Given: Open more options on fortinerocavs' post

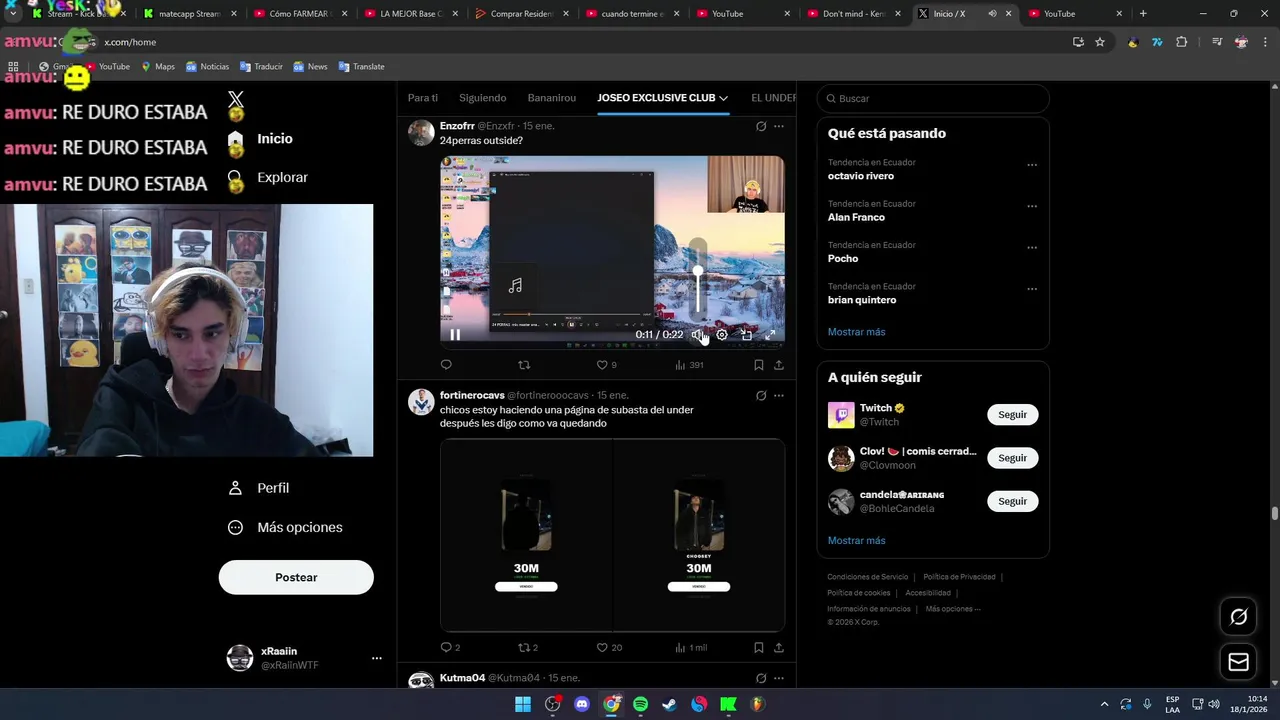Looking at the screenshot, I should pyautogui.click(x=779, y=396).
